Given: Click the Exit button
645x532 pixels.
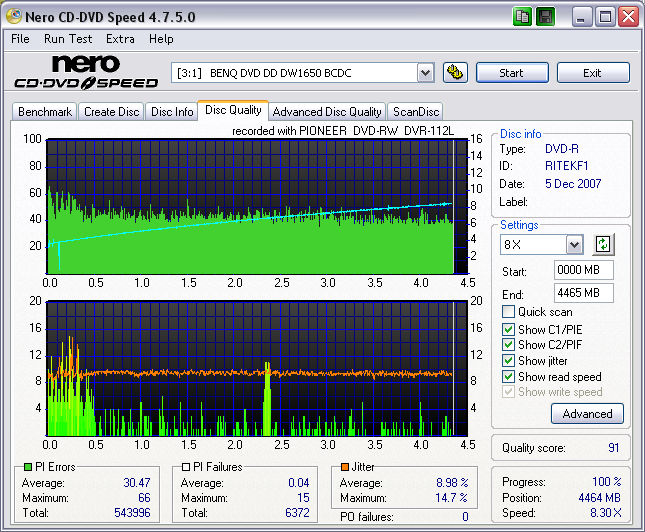Looking at the screenshot, I should [x=593, y=73].
